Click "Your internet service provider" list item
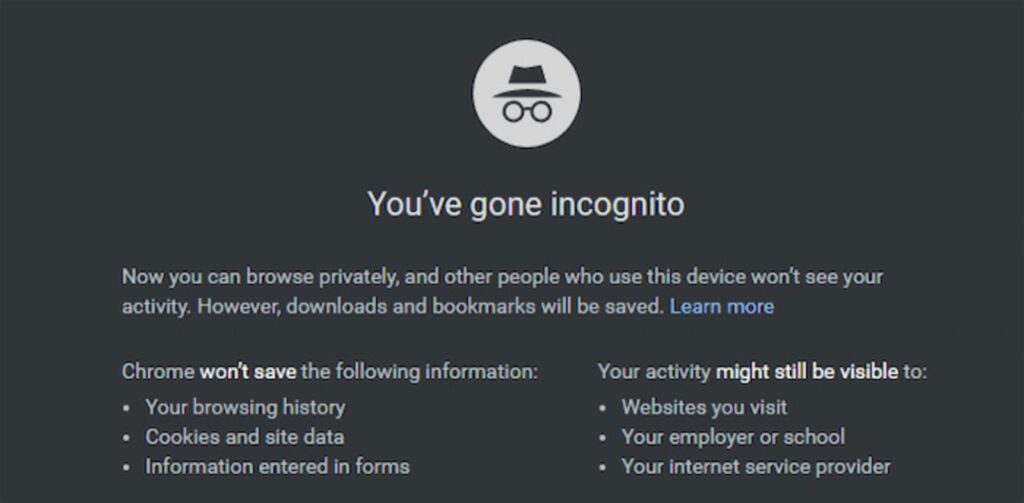This screenshot has width=1024, height=503. coord(755,466)
